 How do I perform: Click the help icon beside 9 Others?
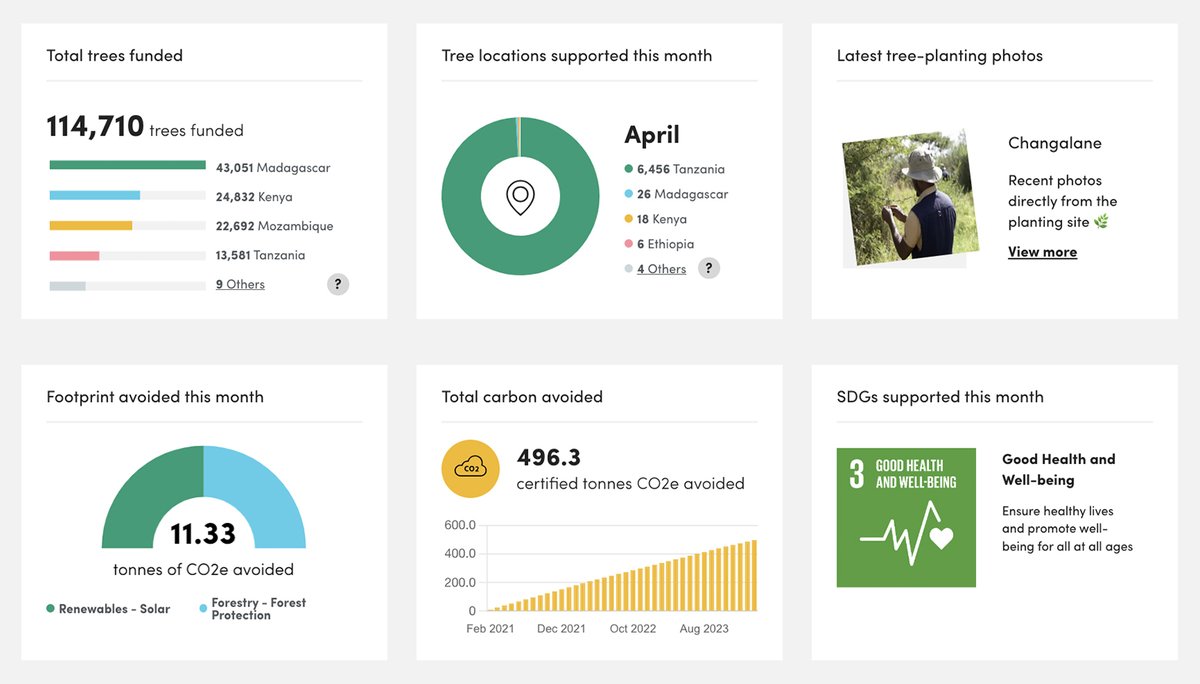click(338, 284)
